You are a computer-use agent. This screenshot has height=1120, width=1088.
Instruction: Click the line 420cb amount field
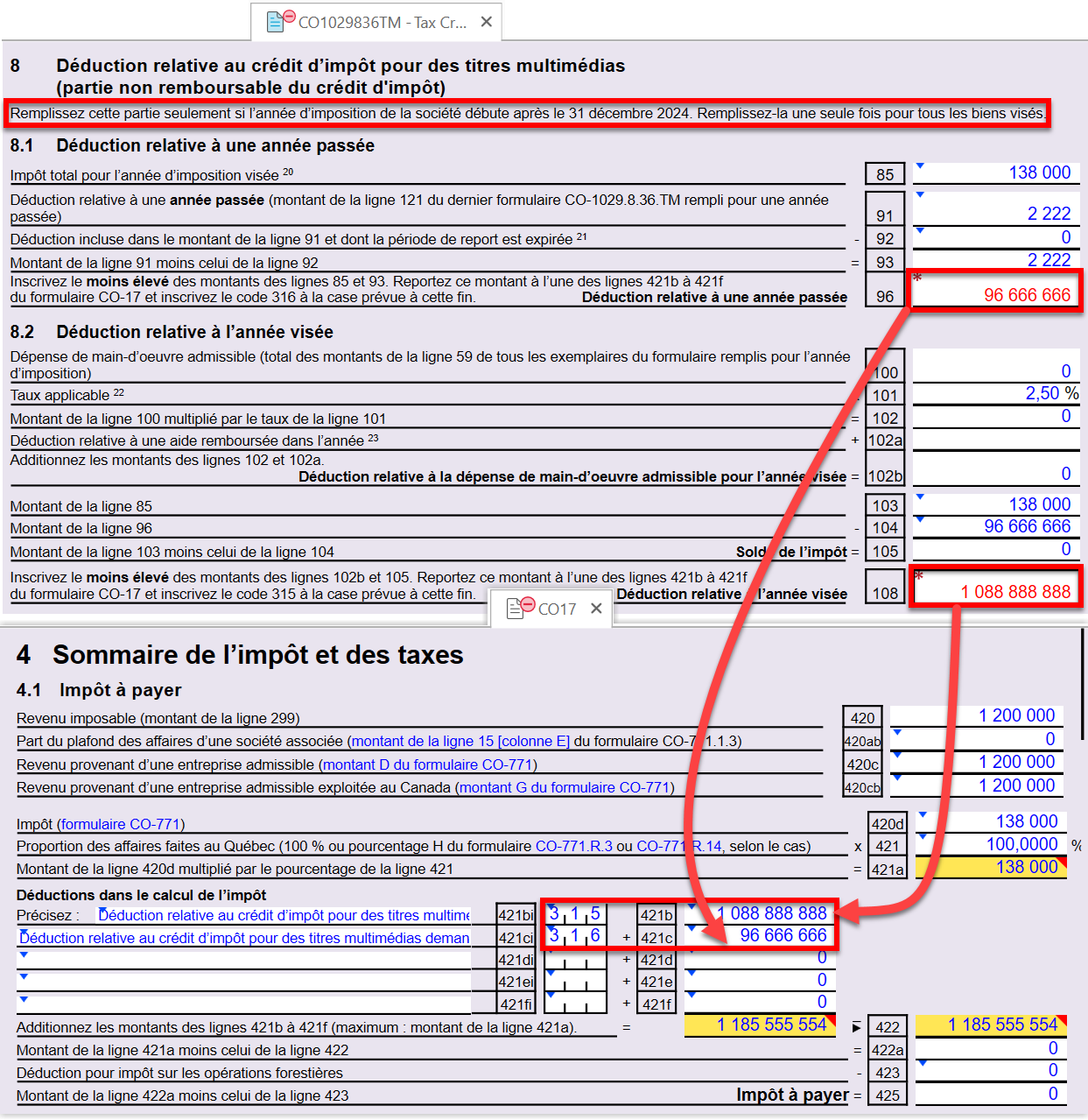click(978, 785)
